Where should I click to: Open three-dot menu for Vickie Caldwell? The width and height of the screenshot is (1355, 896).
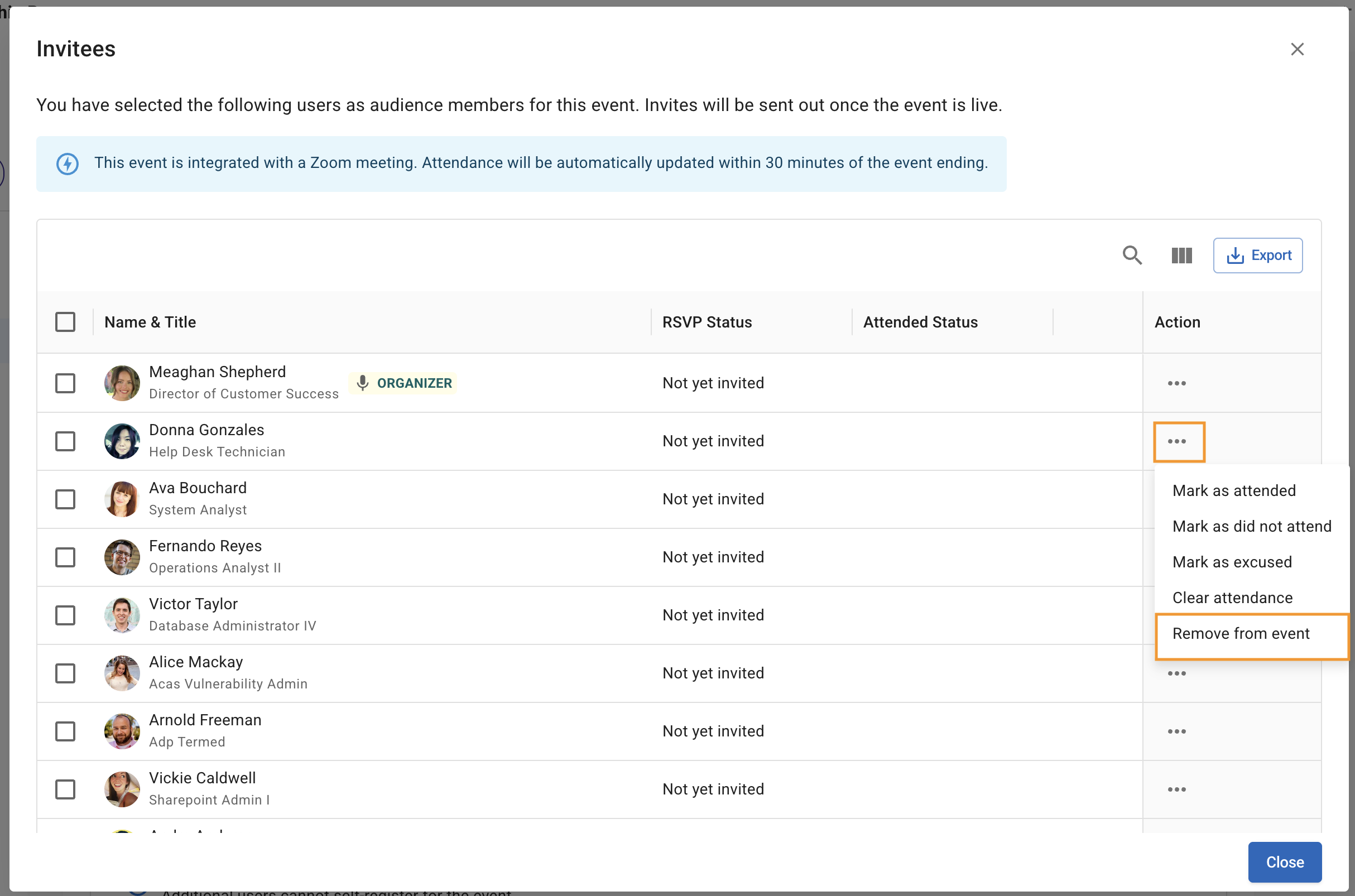click(1176, 789)
